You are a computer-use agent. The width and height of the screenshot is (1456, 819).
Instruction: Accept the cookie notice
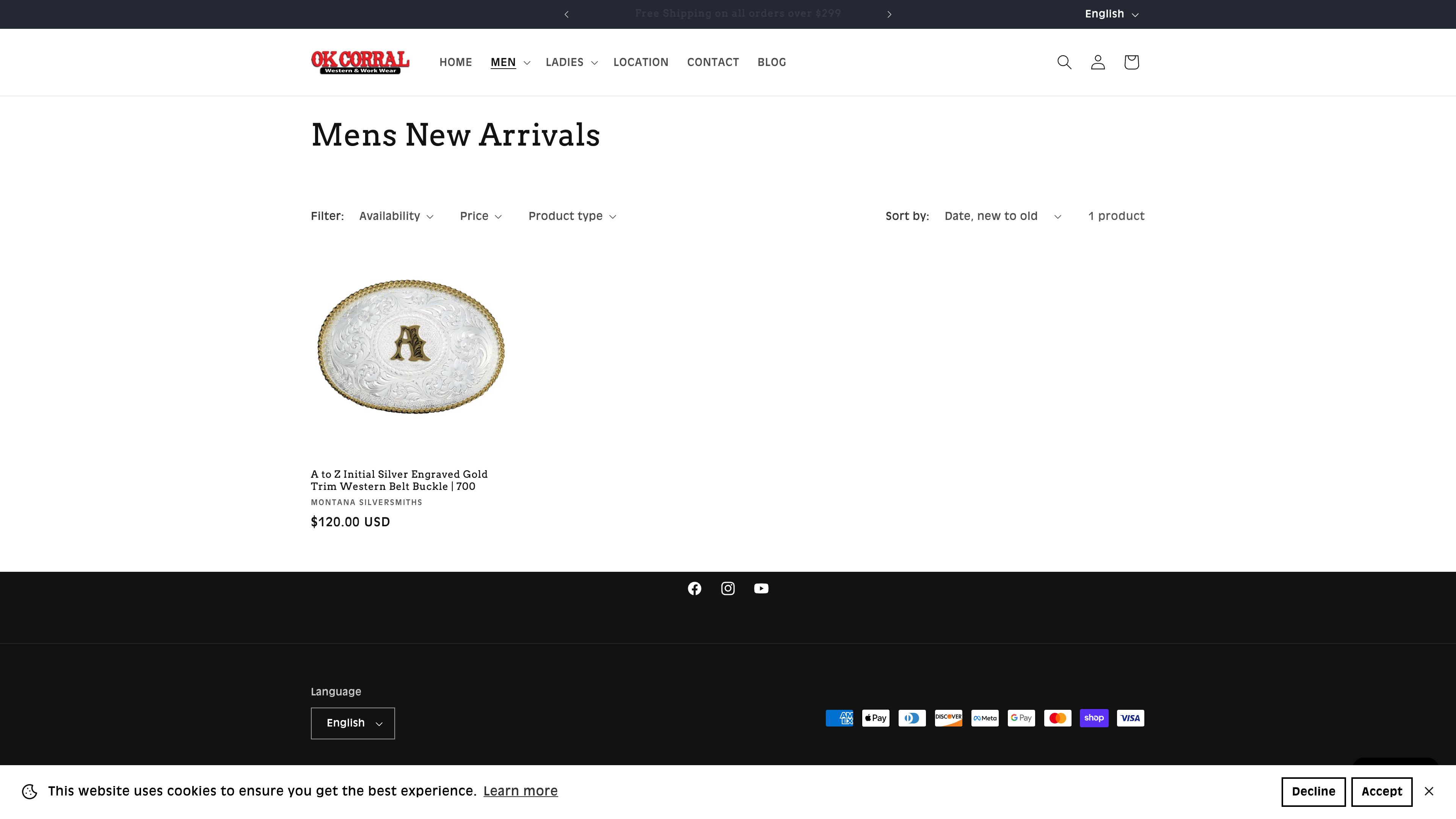(1381, 791)
